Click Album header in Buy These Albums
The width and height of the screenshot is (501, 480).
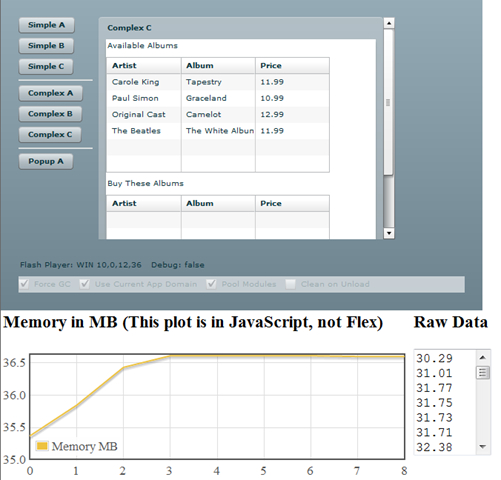(x=218, y=203)
